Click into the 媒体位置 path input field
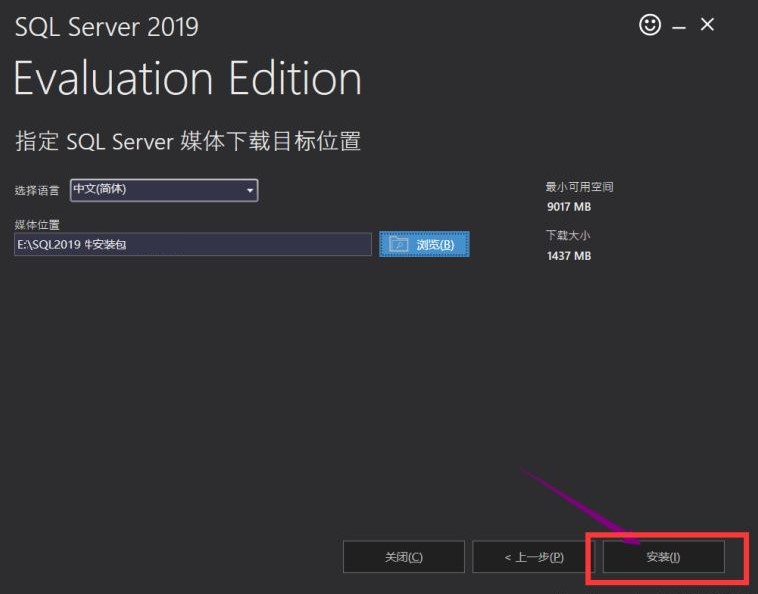 tap(193, 244)
